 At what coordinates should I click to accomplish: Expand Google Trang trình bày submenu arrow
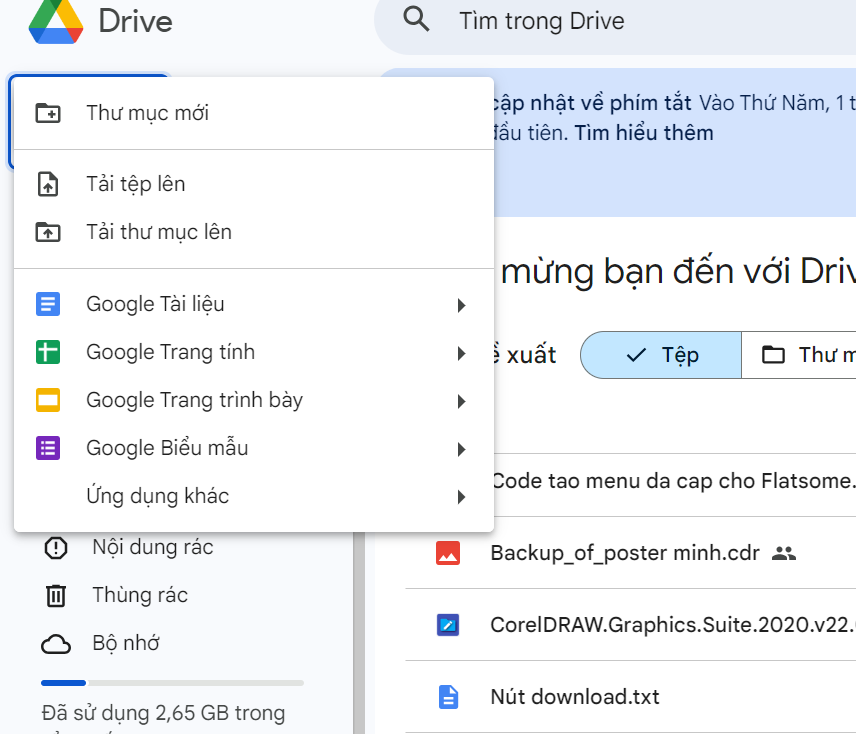pos(462,401)
